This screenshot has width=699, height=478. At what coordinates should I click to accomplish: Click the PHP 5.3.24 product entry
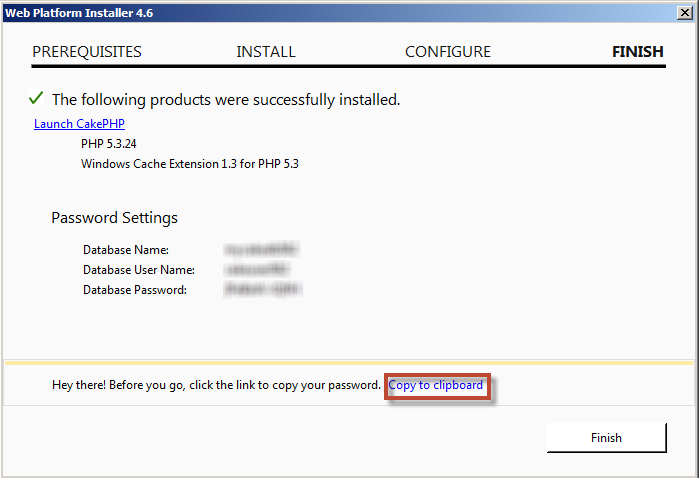(108, 144)
